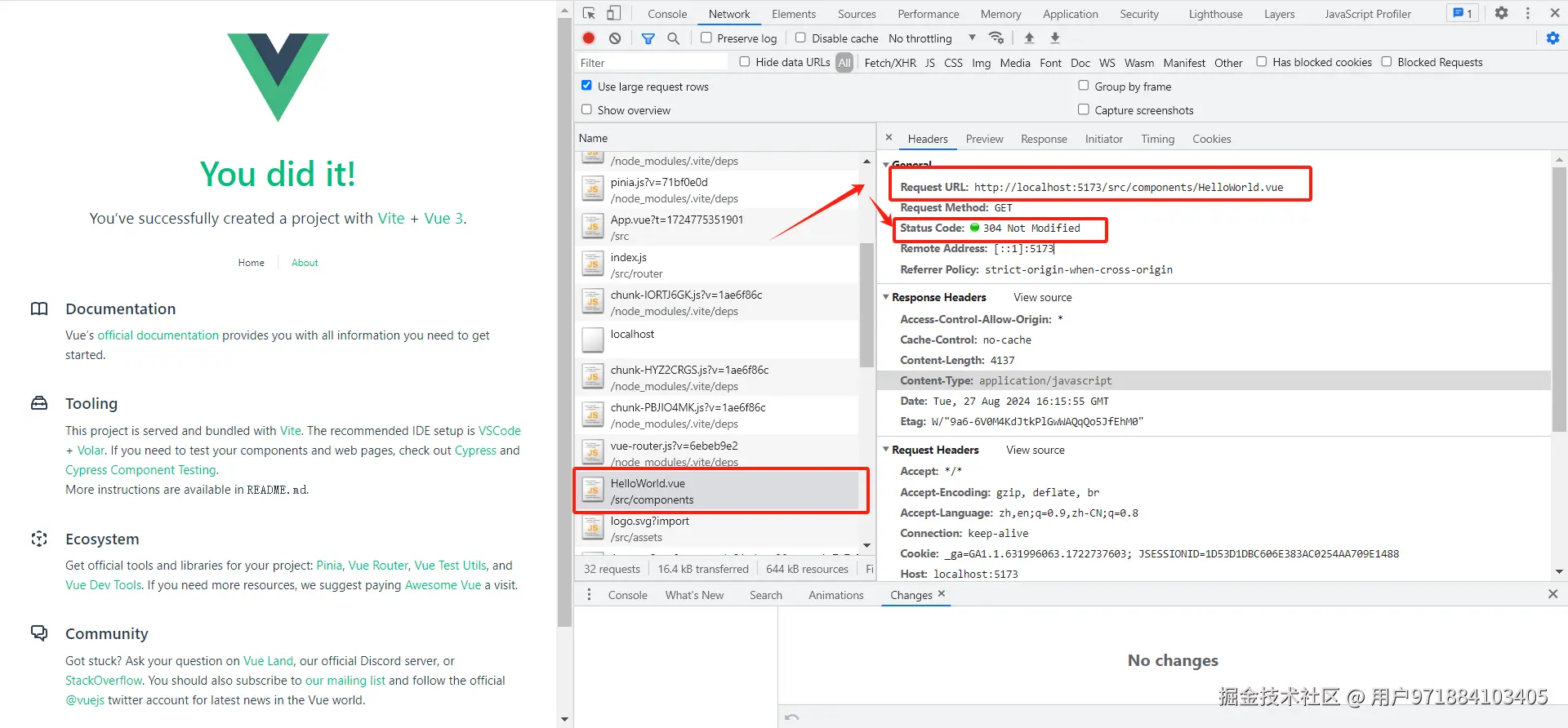Toggle the network filter funnel icon
This screenshot has height=728, width=1568.
point(648,38)
